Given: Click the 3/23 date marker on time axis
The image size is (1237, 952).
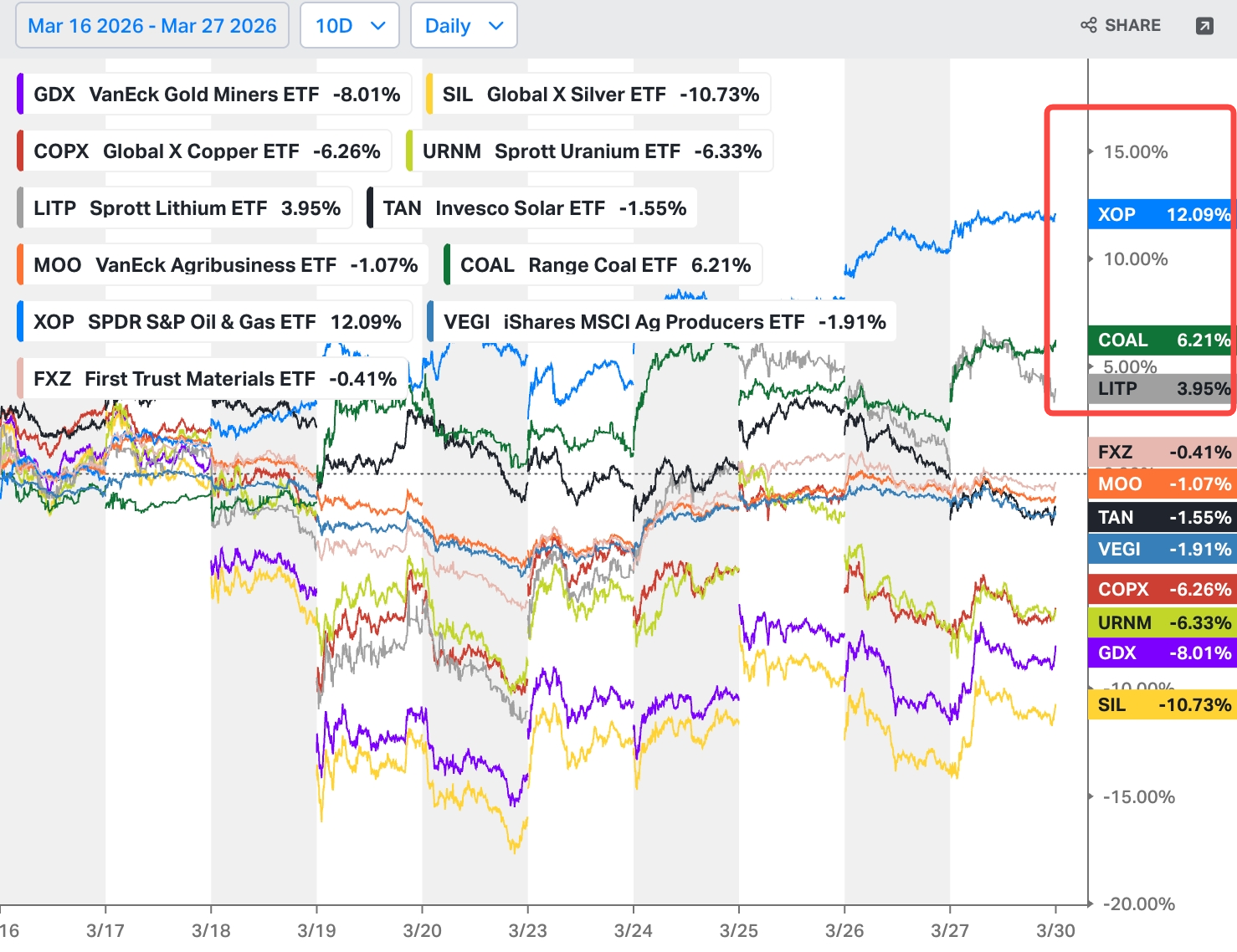Looking at the screenshot, I should 527,930.
